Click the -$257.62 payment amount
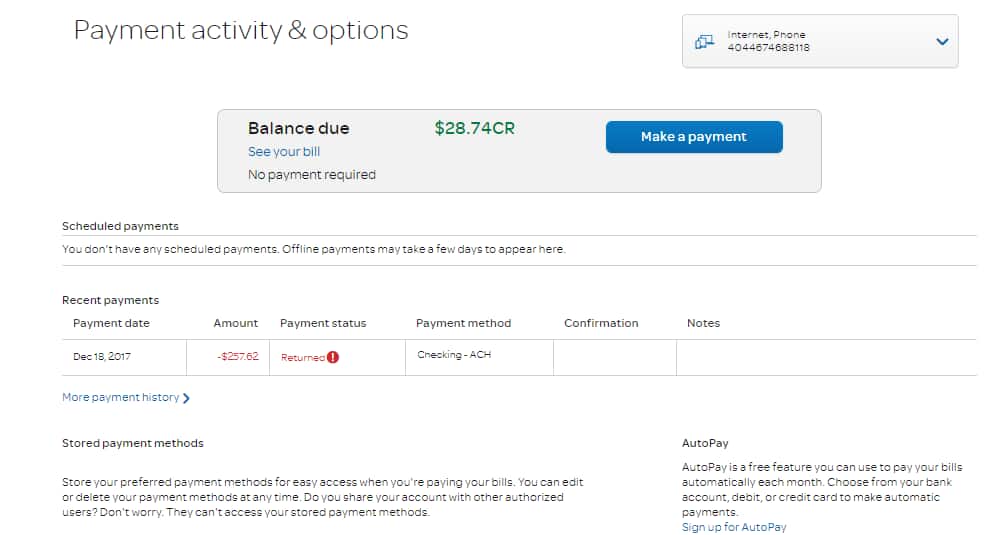The width and height of the screenshot is (989, 535). pos(237,356)
